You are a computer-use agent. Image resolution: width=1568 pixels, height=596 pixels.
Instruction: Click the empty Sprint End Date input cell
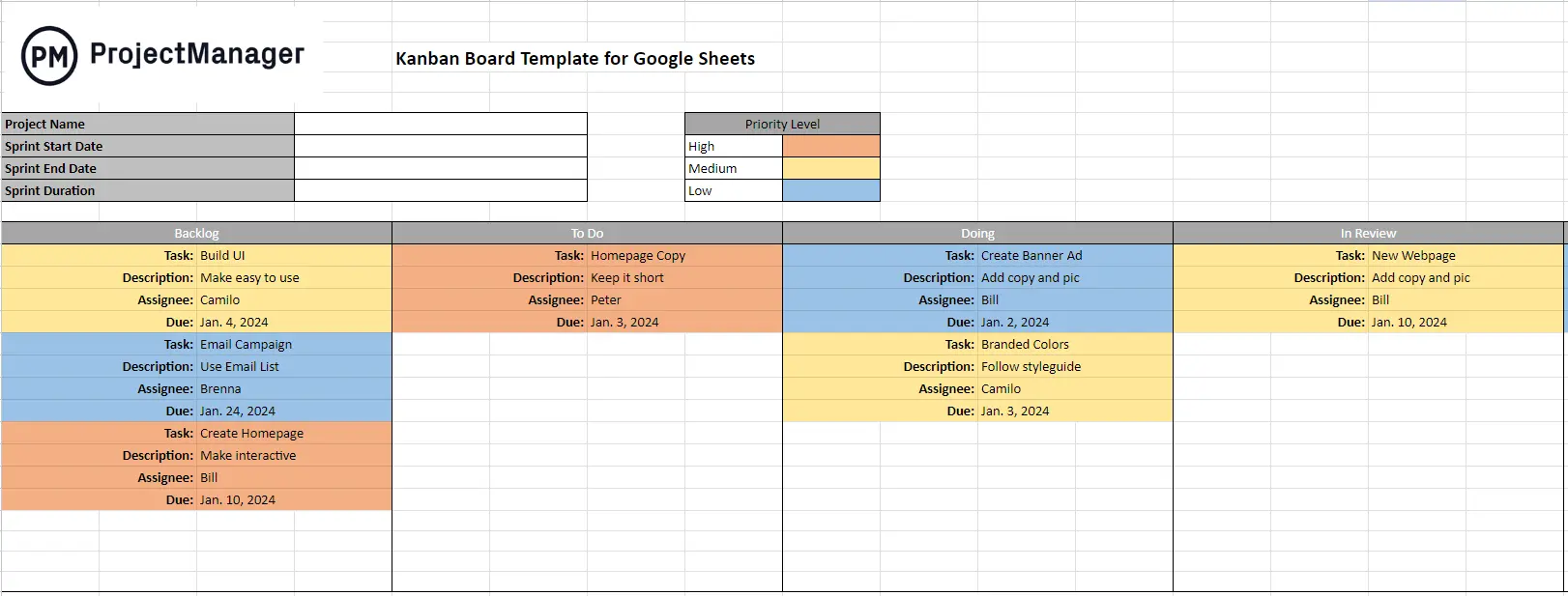[x=441, y=168]
